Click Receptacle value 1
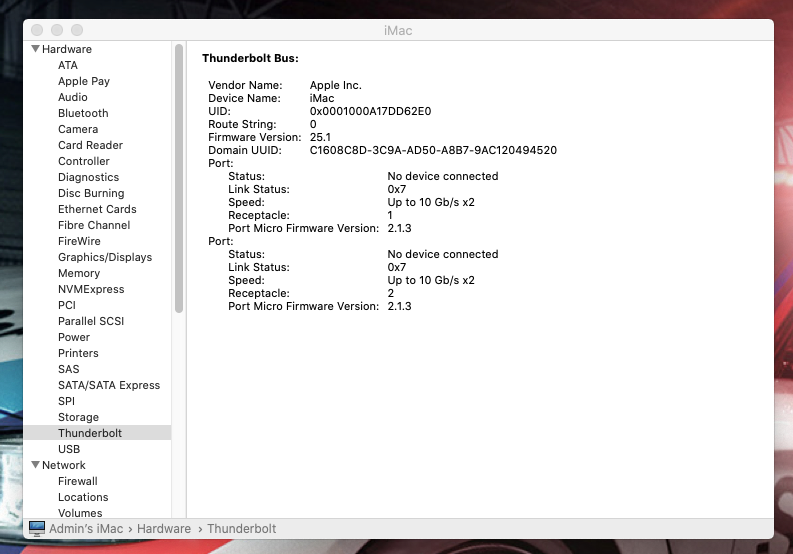 390,215
